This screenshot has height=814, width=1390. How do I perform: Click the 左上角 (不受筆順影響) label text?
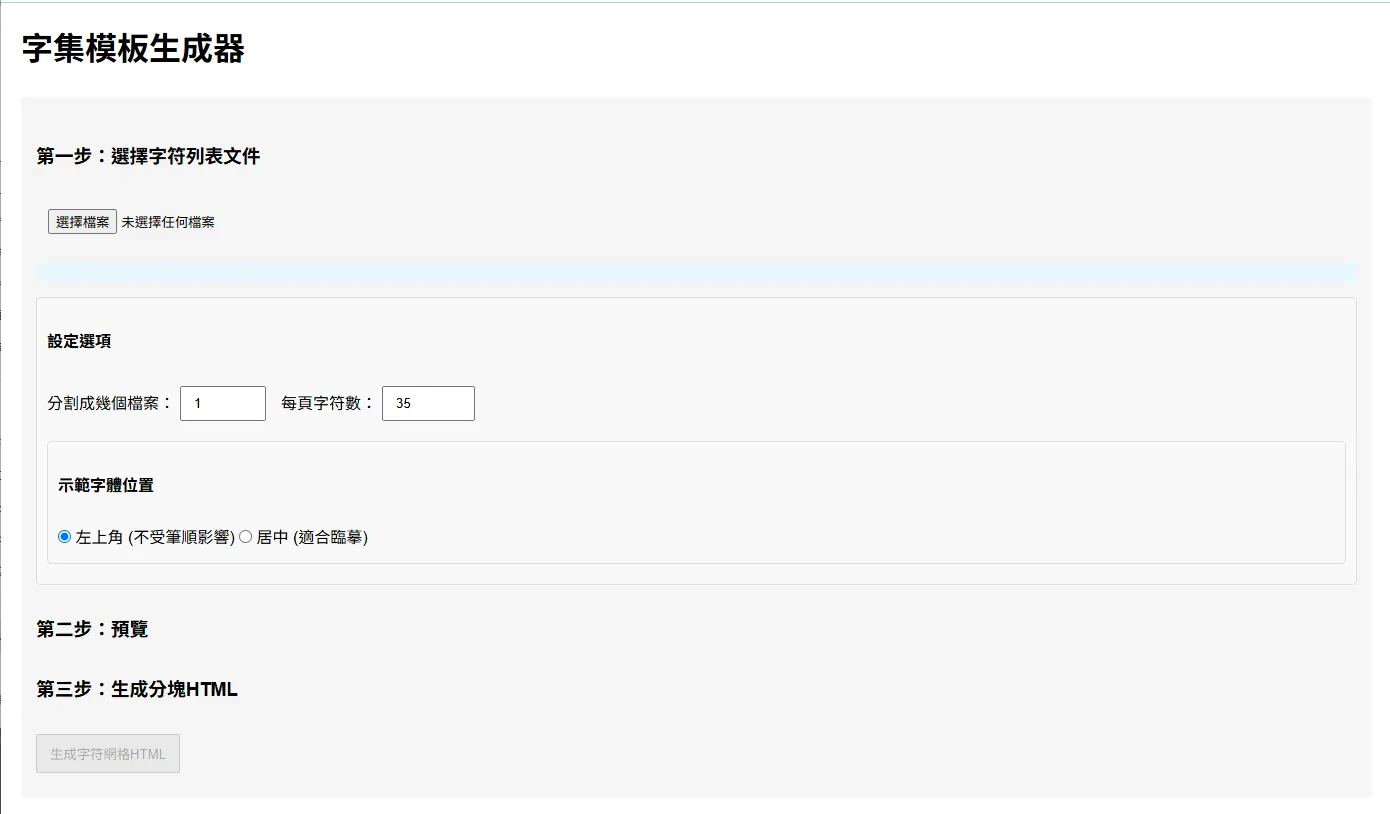pos(155,537)
